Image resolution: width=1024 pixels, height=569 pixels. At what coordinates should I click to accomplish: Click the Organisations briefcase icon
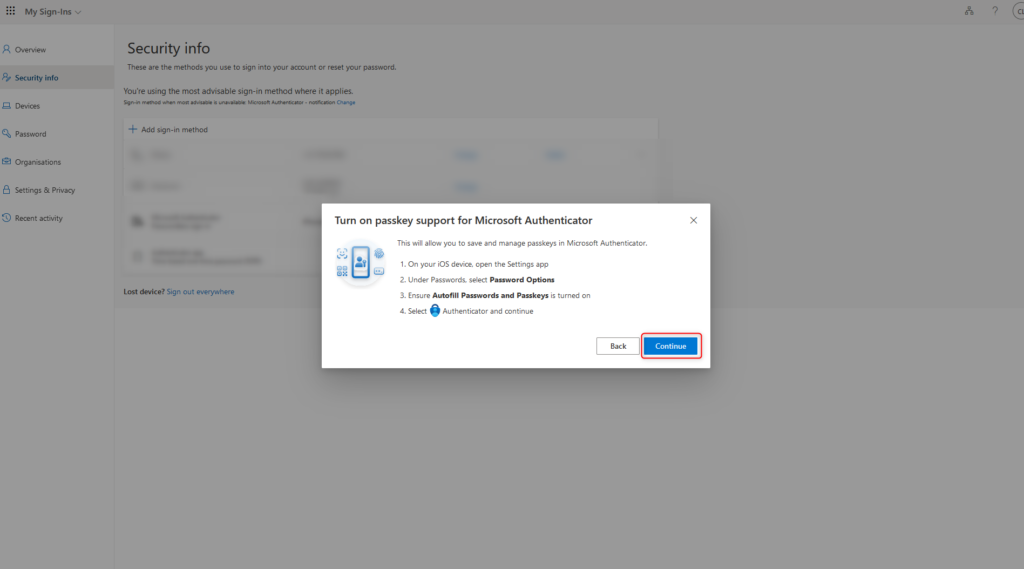pos(7,161)
